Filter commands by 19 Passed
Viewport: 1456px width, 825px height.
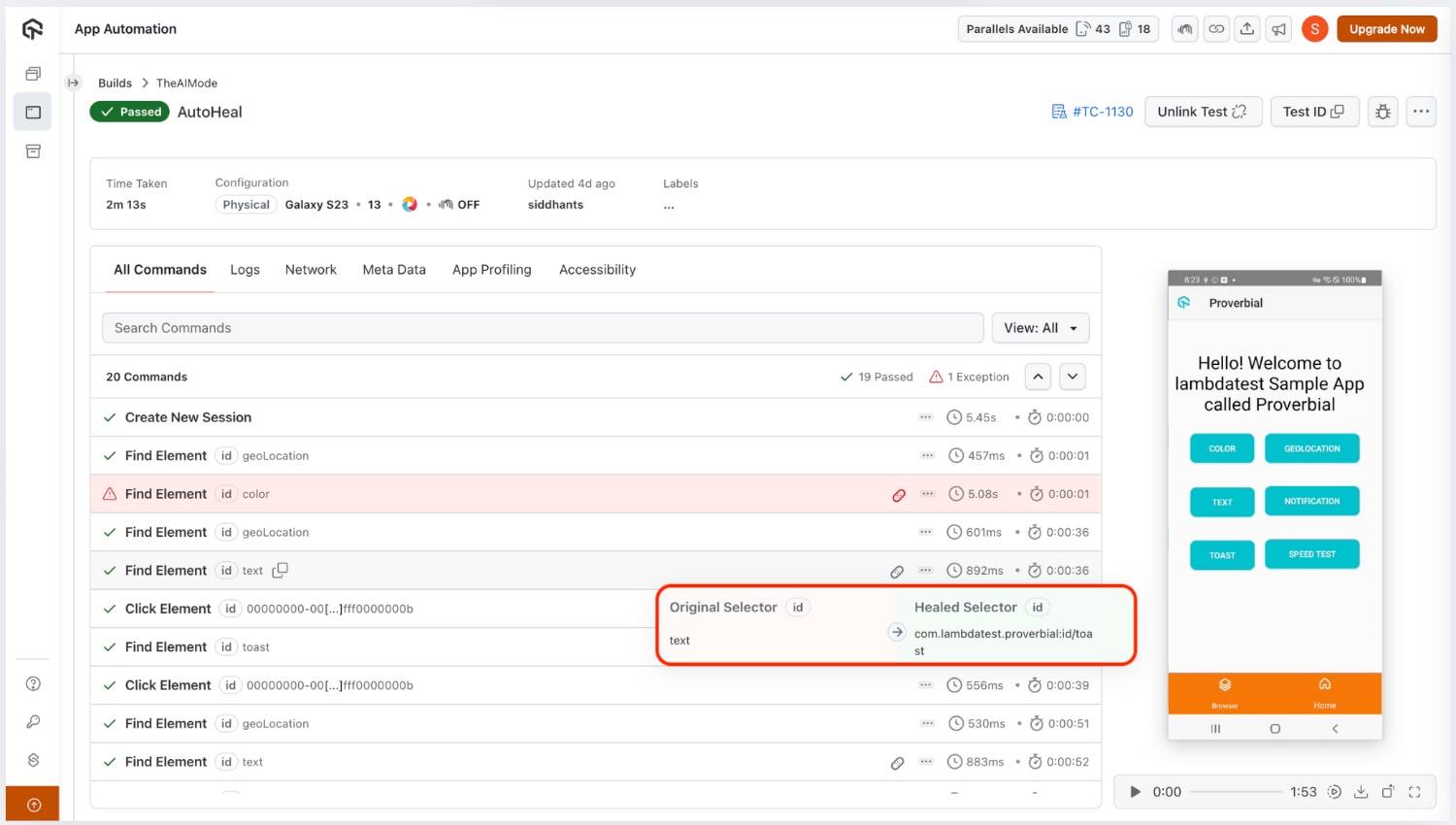[x=877, y=377]
